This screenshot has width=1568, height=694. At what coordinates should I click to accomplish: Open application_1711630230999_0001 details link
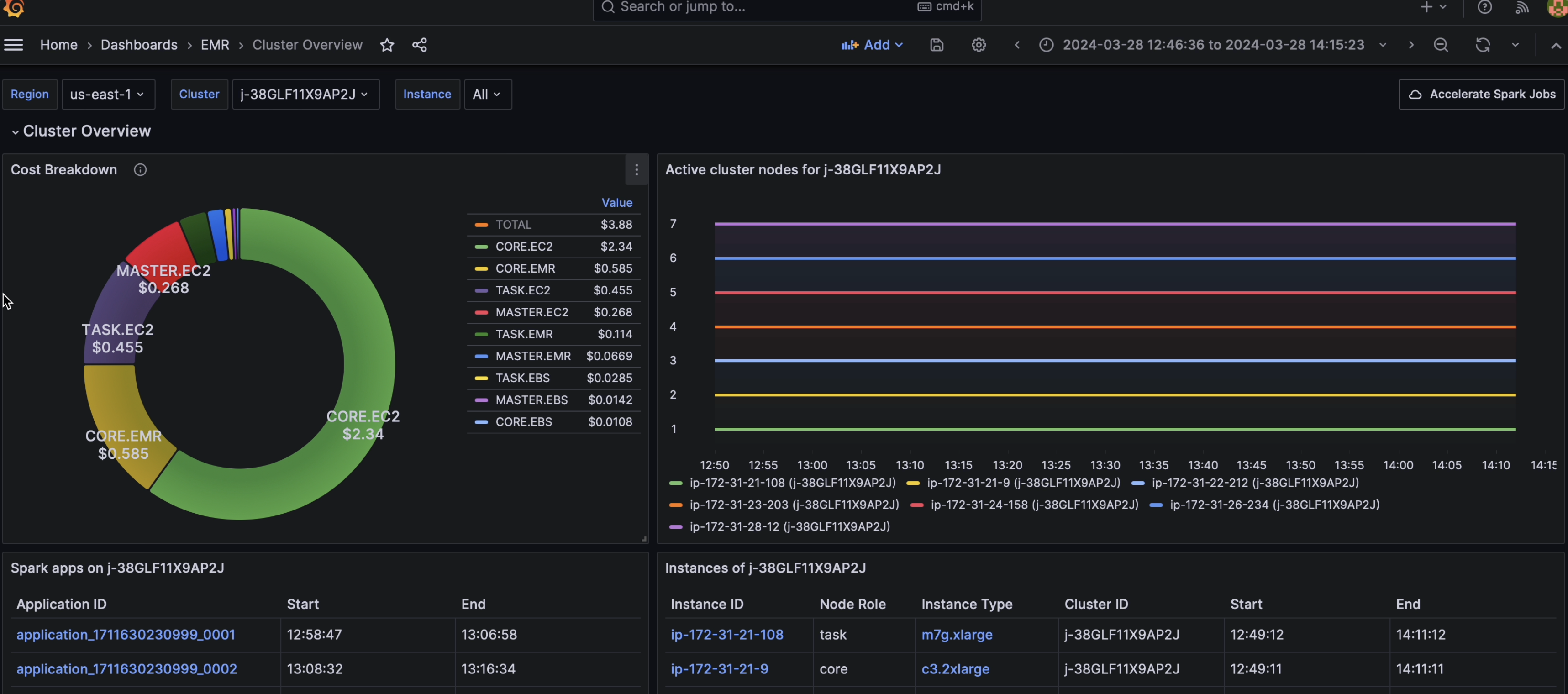[126, 634]
